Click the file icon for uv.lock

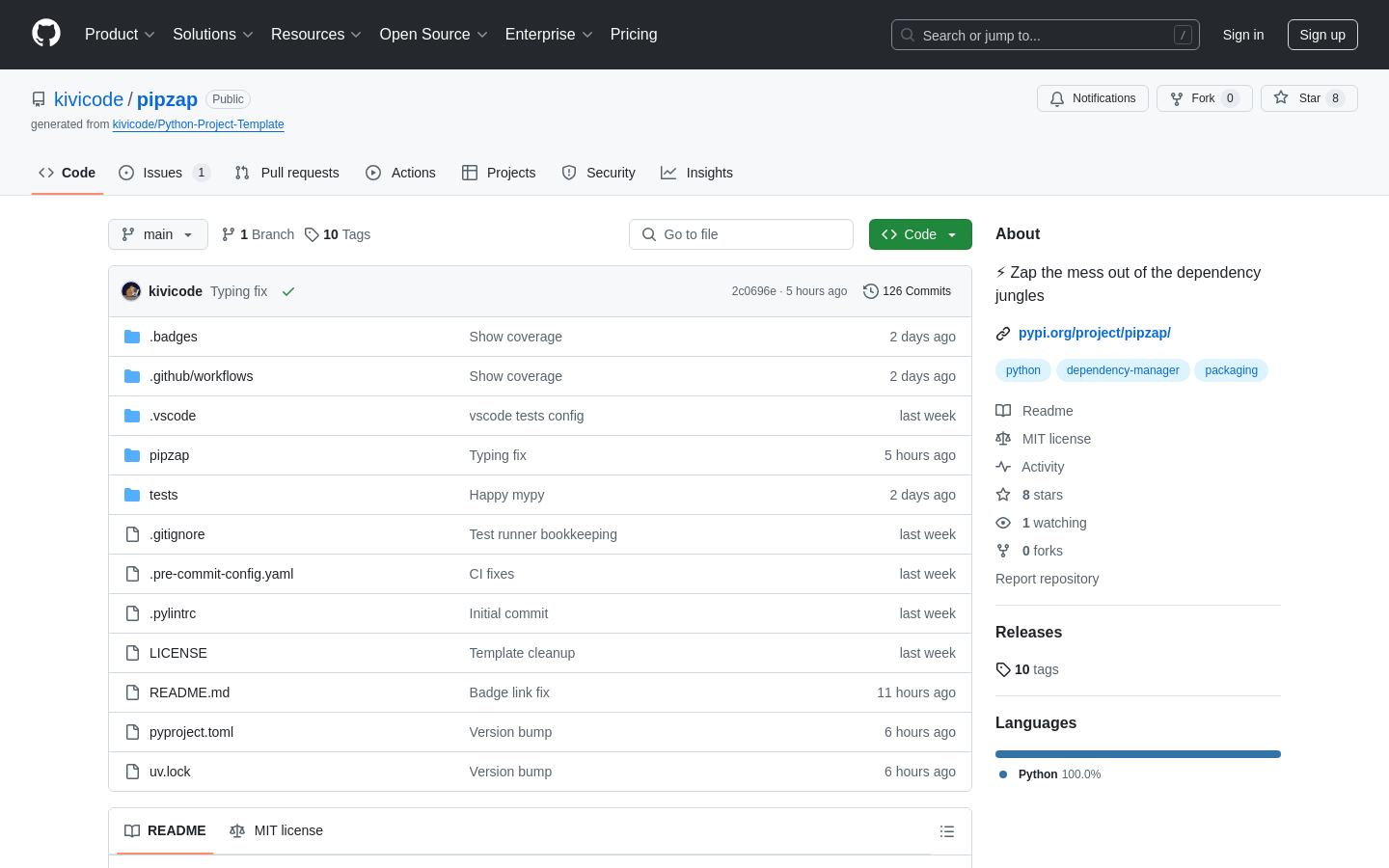point(132,772)
